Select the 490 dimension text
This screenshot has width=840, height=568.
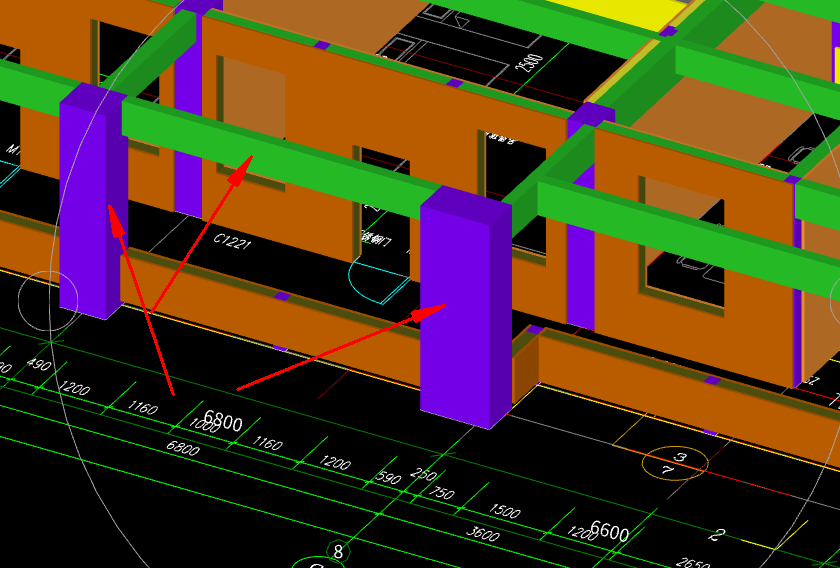point(39,365)
